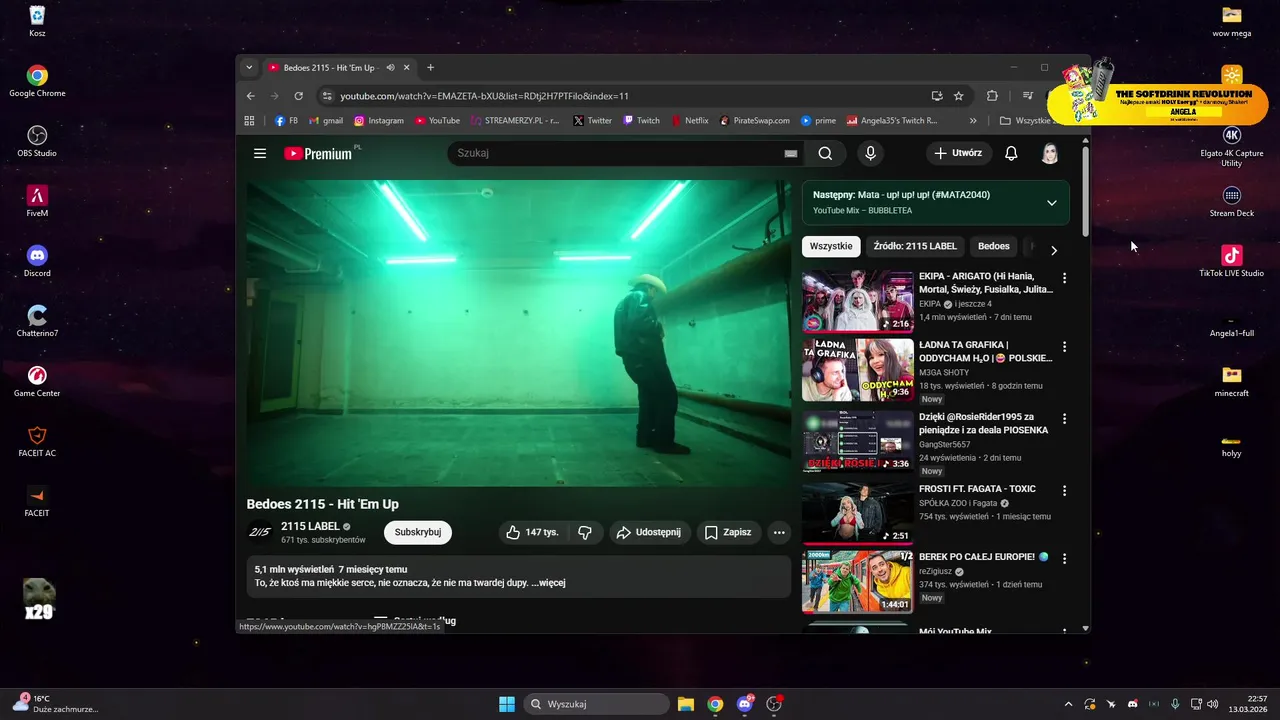This screenshot has height=720, width=1280.
Task: Open the PirateSwap.com bookmark
Action: coord(755,121)
